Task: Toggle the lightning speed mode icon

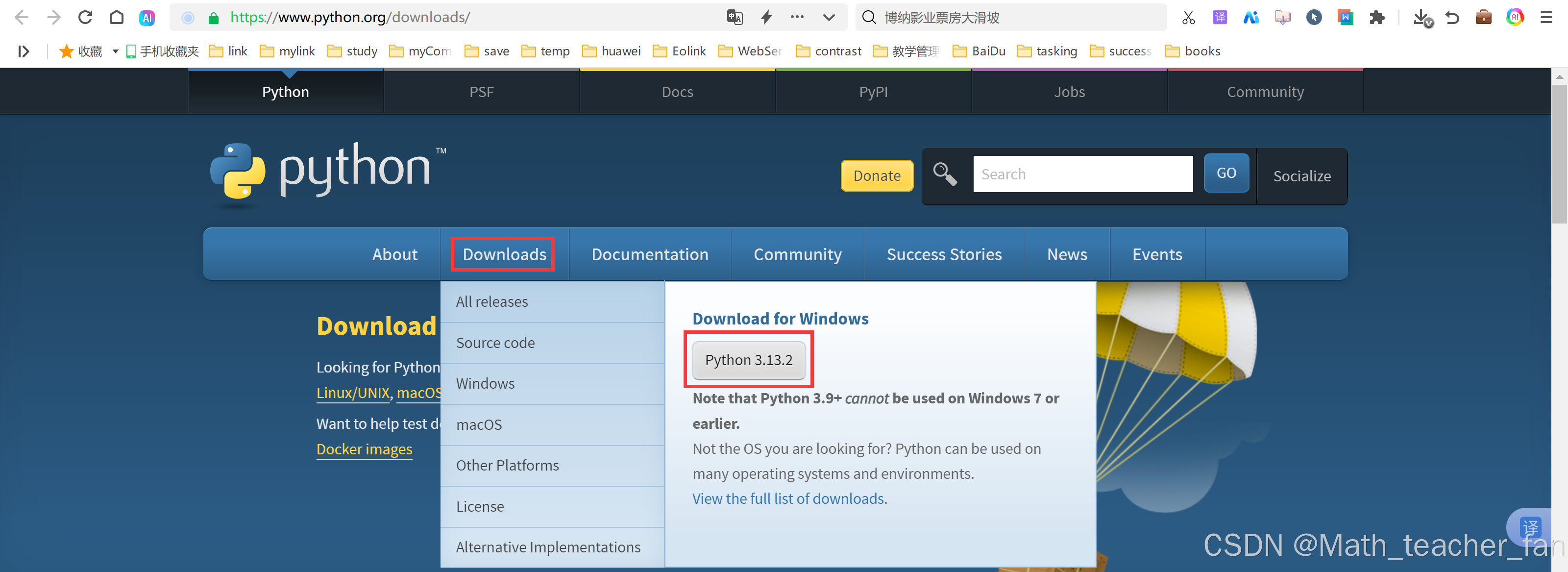Action: click(x=766, y=17)
